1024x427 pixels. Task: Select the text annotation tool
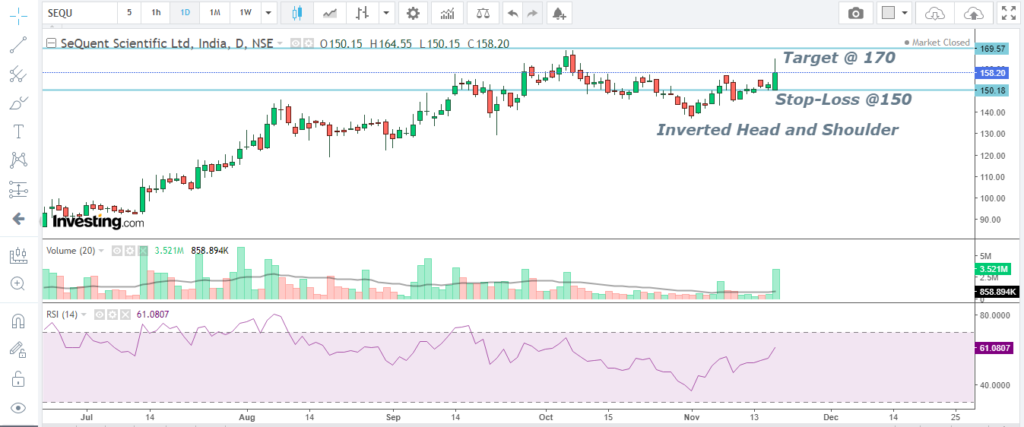click(17, 131)
